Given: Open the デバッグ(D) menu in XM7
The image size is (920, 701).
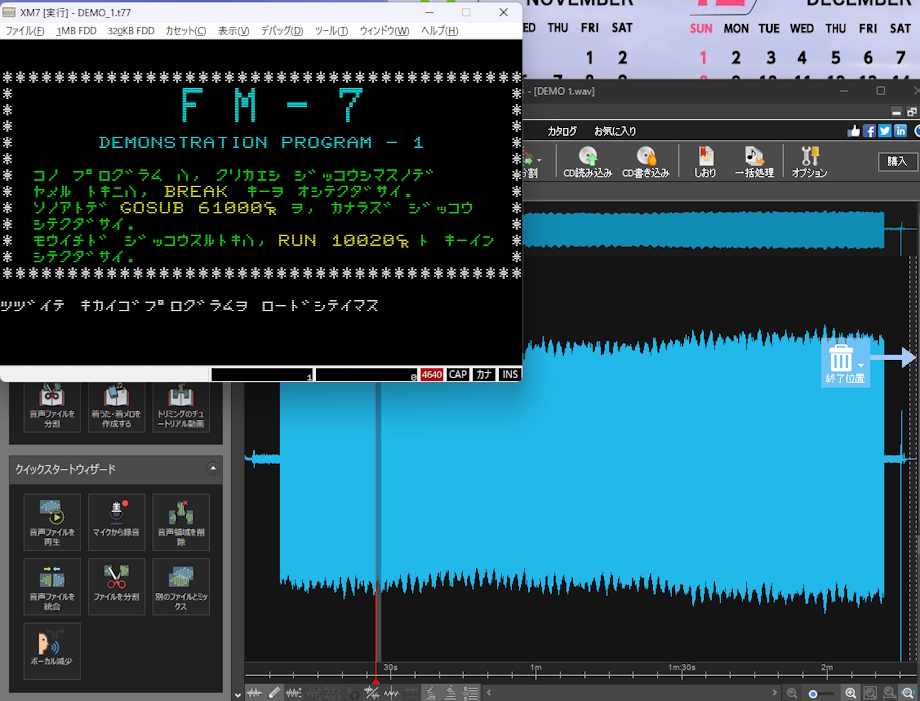Looking at the screenshot, I should pos(282,31).
